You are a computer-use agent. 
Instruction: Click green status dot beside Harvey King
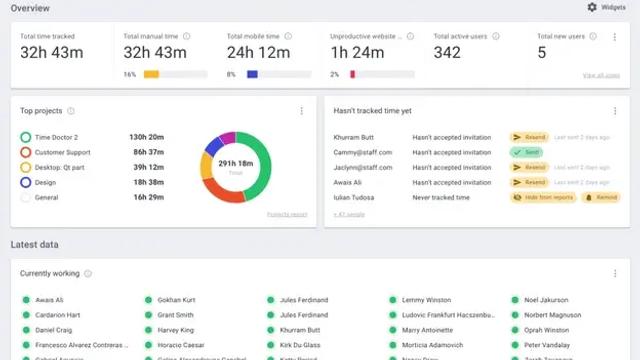pos(148,330)
